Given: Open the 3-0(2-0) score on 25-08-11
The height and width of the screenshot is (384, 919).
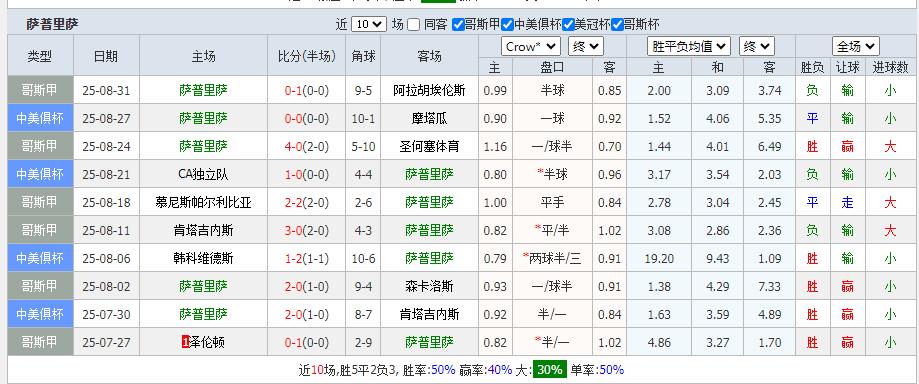Looking at the screenshot, I should [307, 230].
